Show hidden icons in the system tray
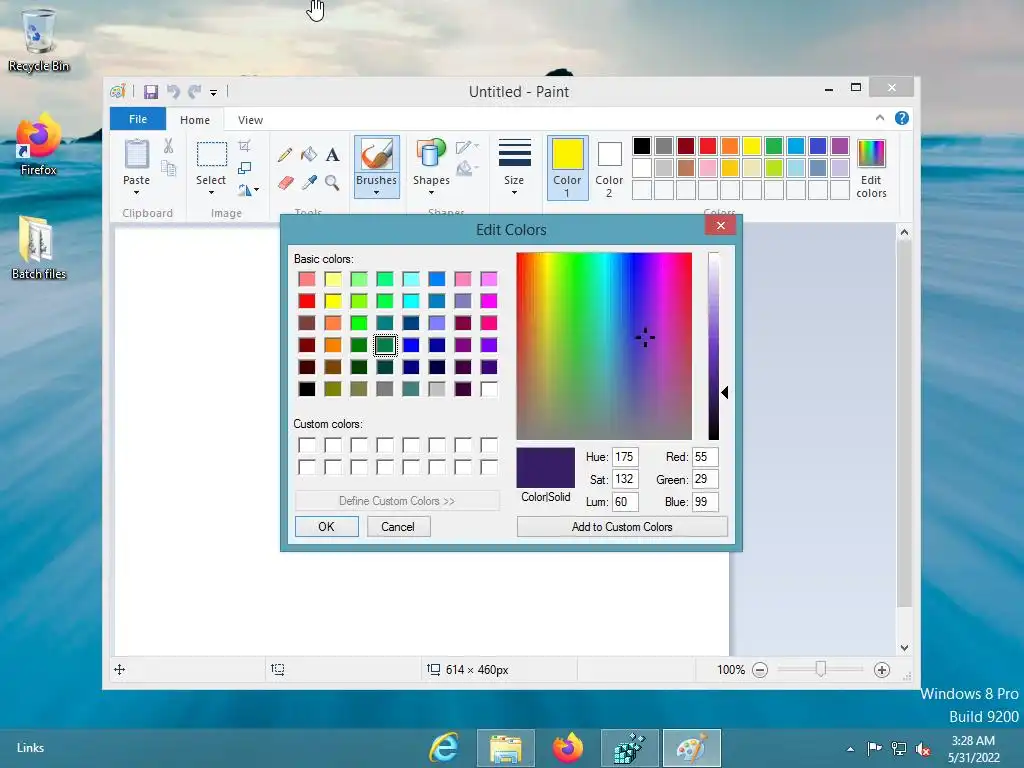Screen dimensions: 1024x768 click(850, 749)
